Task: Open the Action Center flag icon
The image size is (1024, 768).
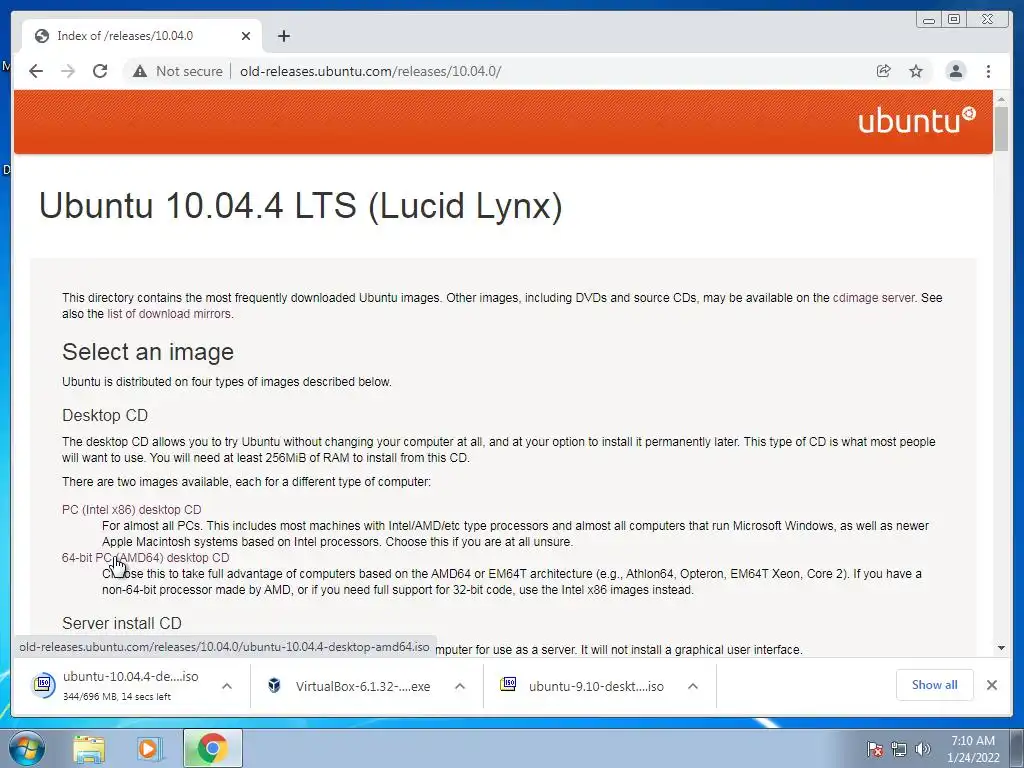Action: click(875, 749)
